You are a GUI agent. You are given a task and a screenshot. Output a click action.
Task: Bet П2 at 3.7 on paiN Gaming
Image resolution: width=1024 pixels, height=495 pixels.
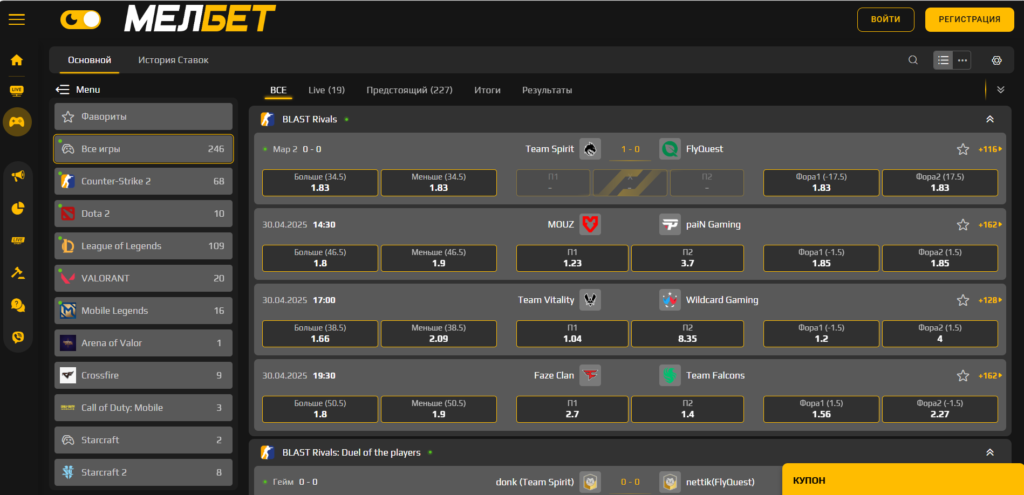point(687,258)
